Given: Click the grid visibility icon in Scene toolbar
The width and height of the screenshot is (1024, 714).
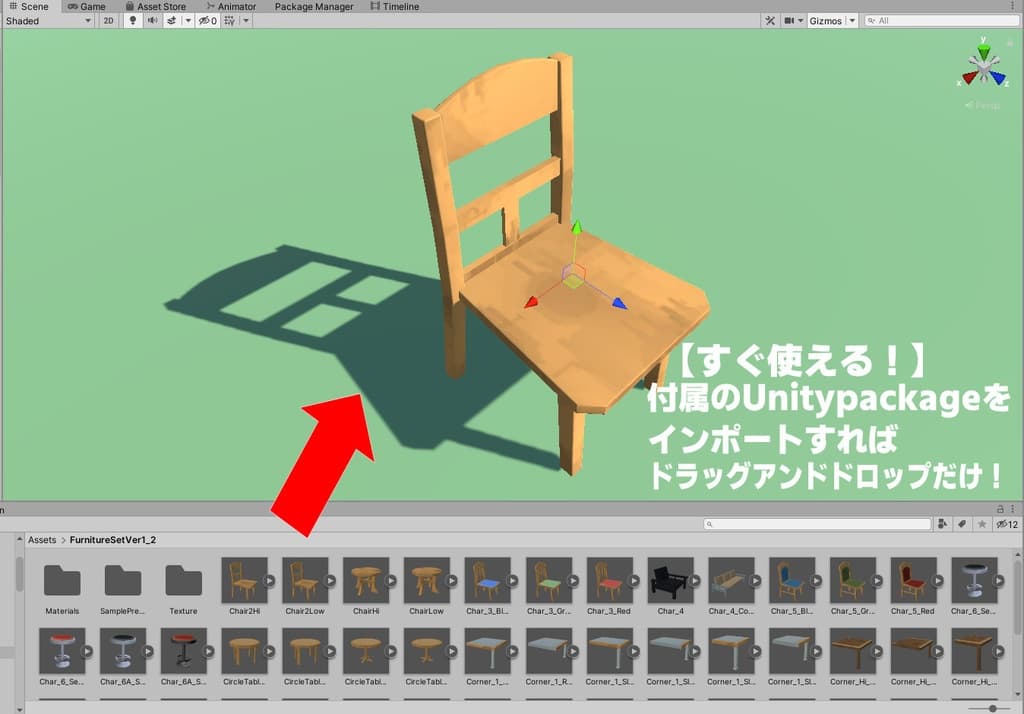Looking at the screenshot, I should click(230, 20).
